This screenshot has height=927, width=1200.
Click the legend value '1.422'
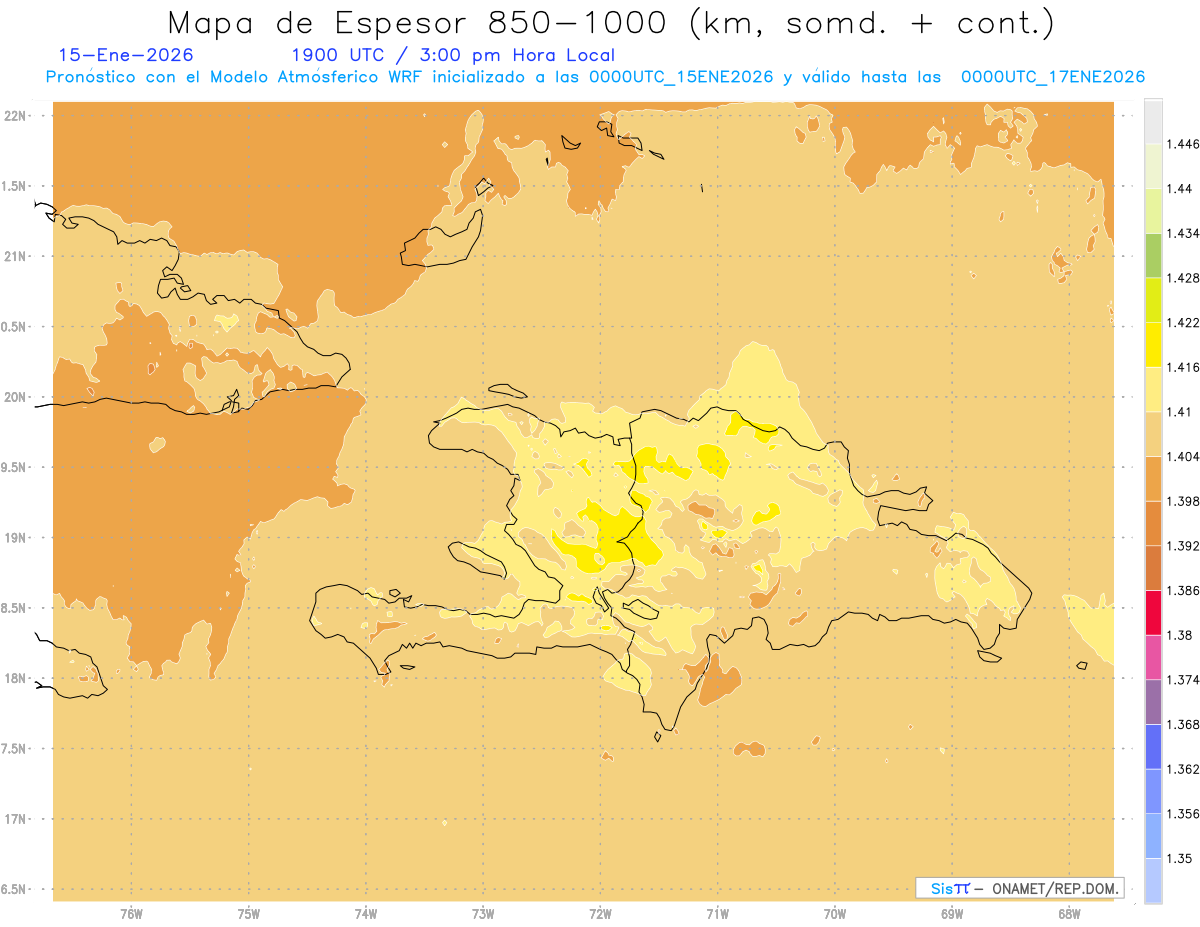point(1183,322)
